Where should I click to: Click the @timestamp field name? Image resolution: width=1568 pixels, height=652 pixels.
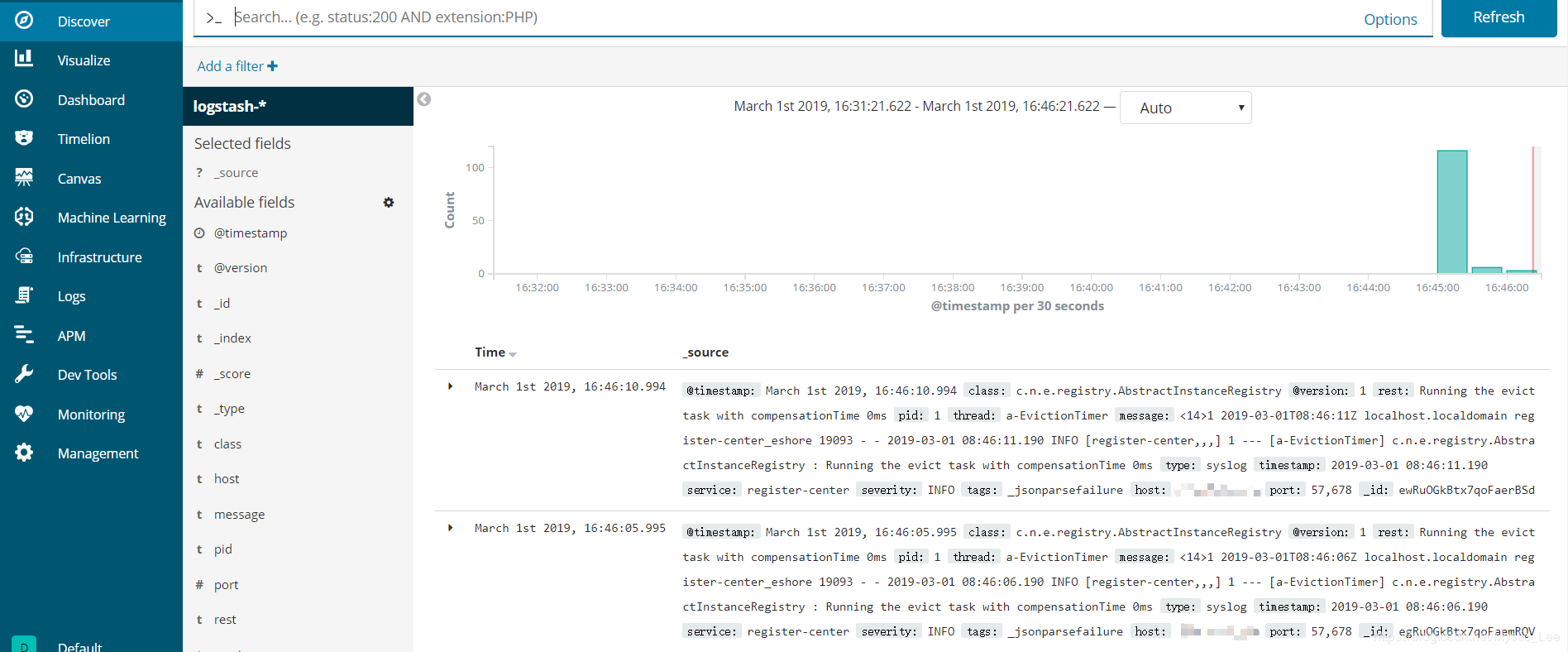pos(251,233)
